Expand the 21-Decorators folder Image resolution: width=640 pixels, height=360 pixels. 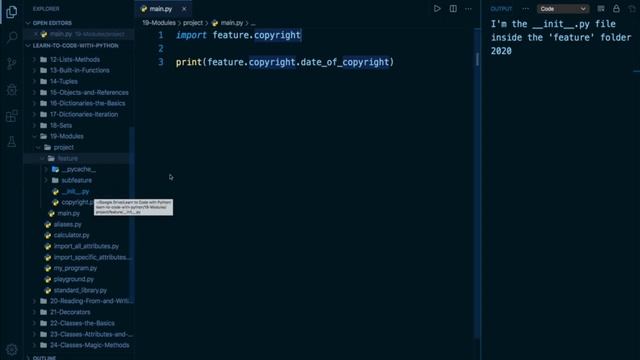coord(70,312)
